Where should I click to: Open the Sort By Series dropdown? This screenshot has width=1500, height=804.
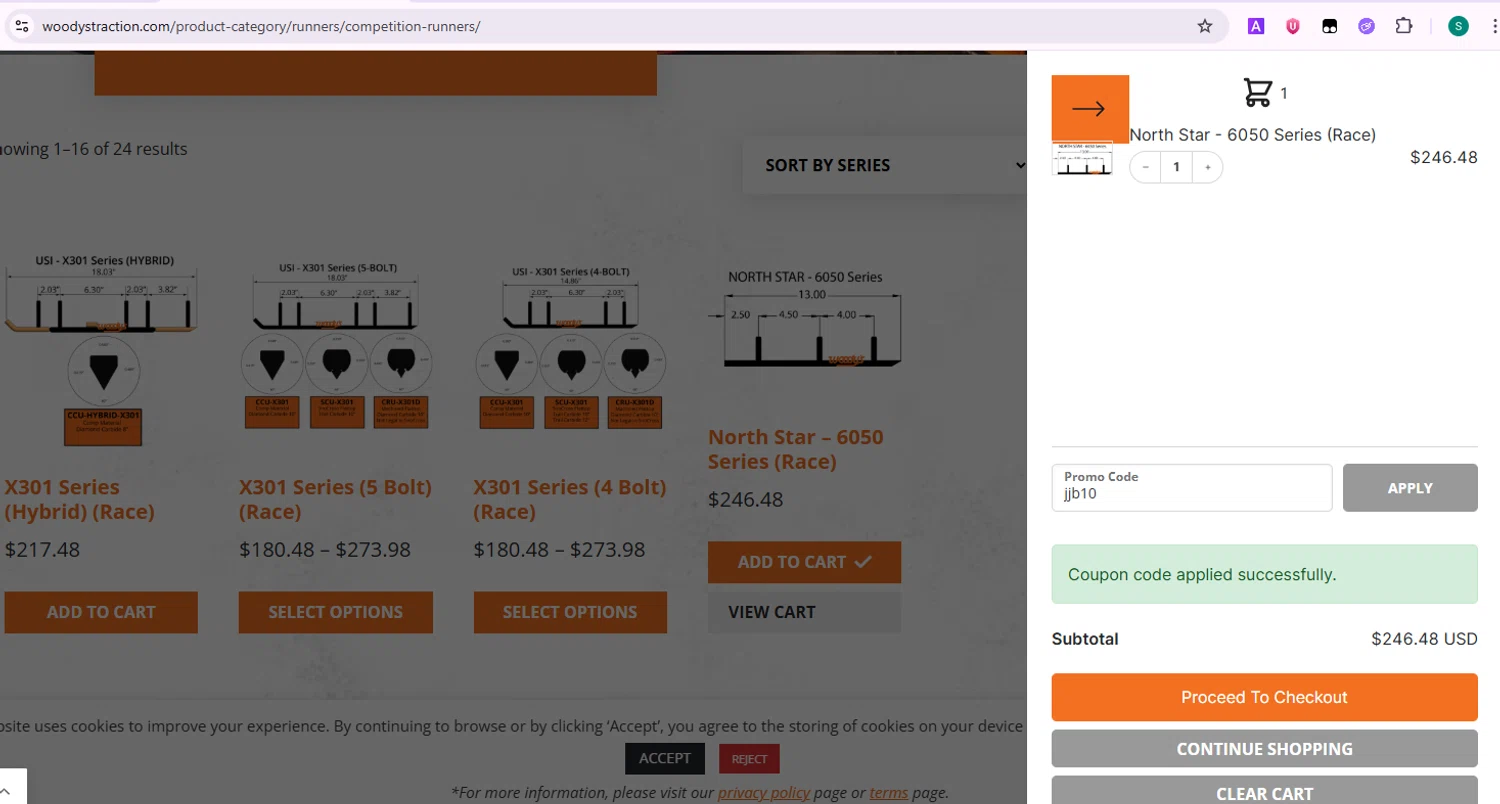pyautogui.click(x=886, y=166)
